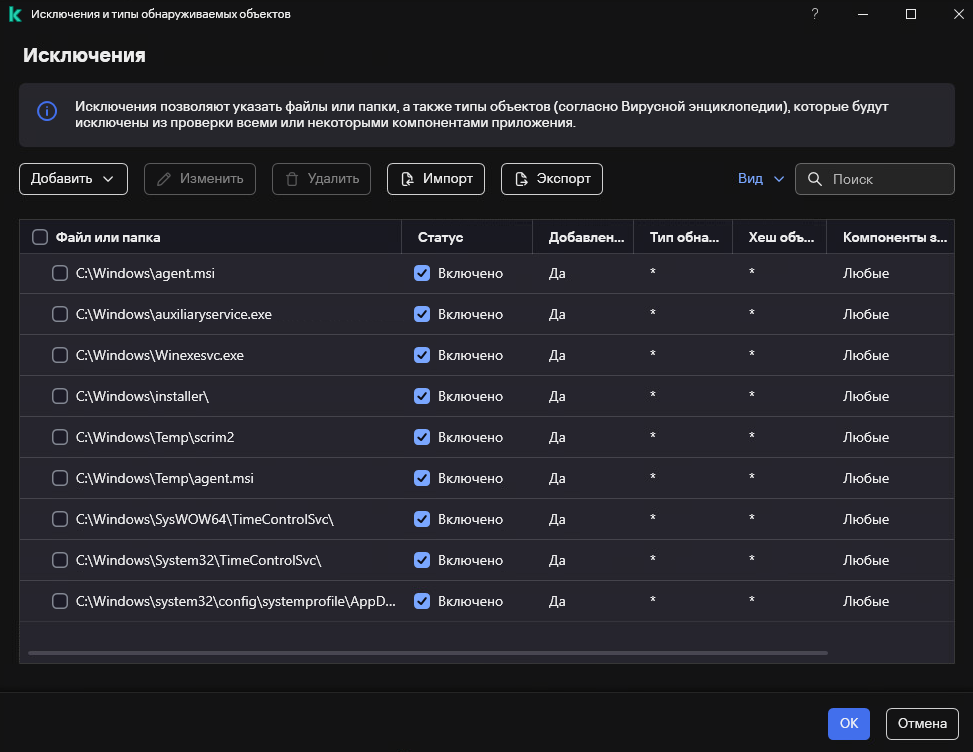Open the Добавить dropdown
The width and height of the screenshot is (973, 752).
[73, 179]
